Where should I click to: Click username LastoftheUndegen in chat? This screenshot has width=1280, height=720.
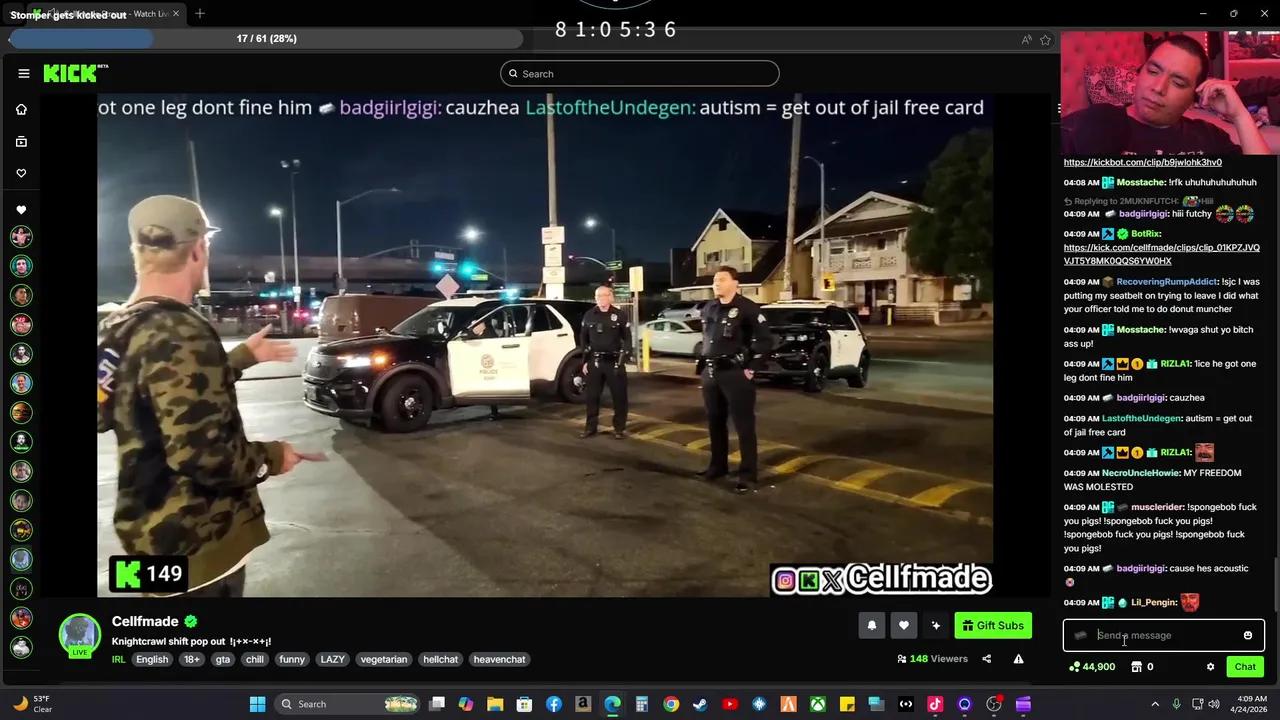point(1142,418)
